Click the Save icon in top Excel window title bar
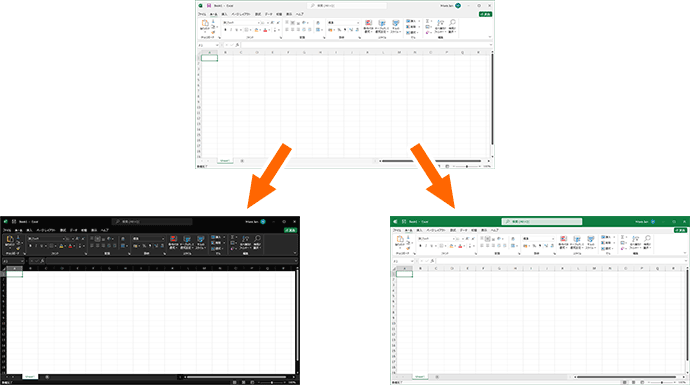 click(209, 6)
